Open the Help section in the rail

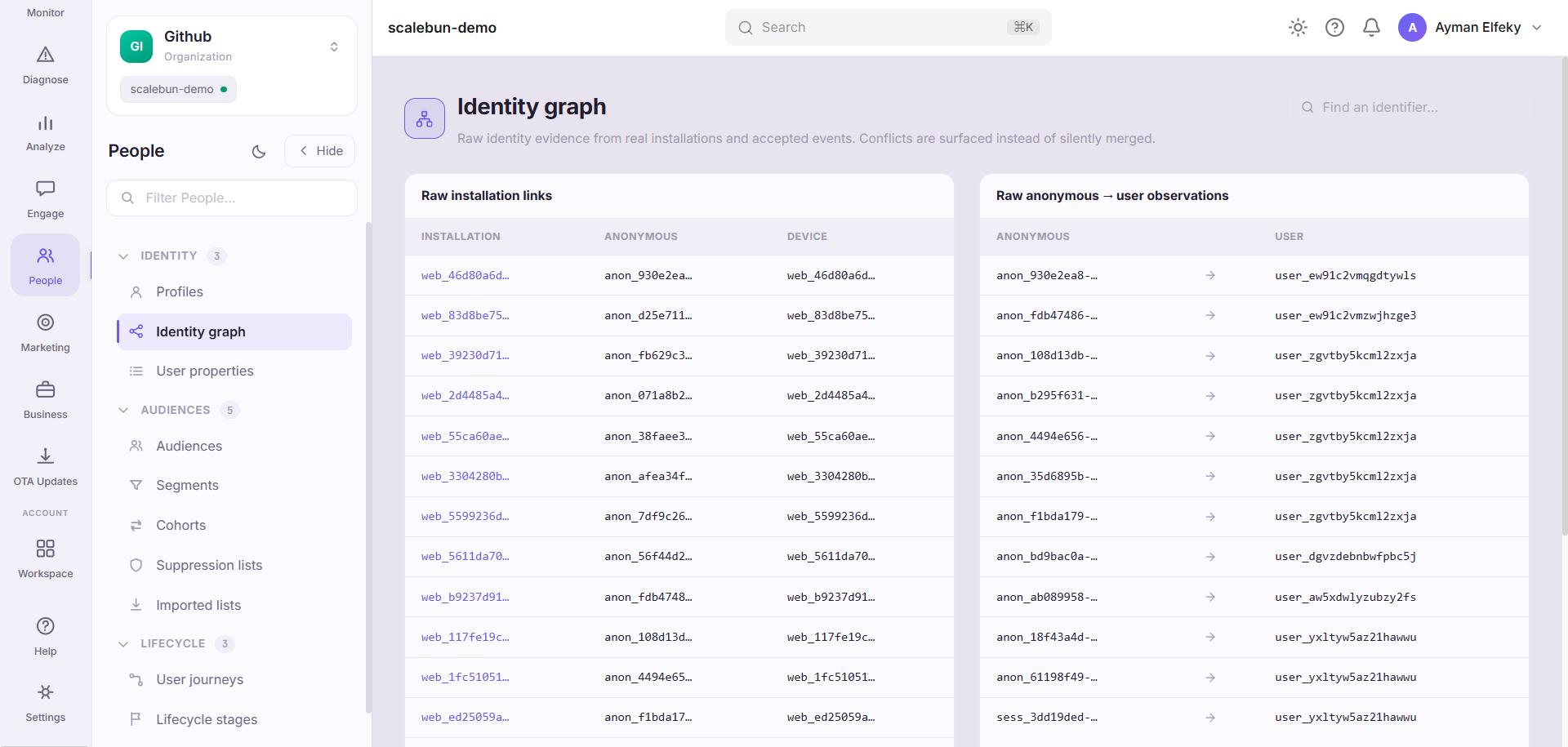46,637
